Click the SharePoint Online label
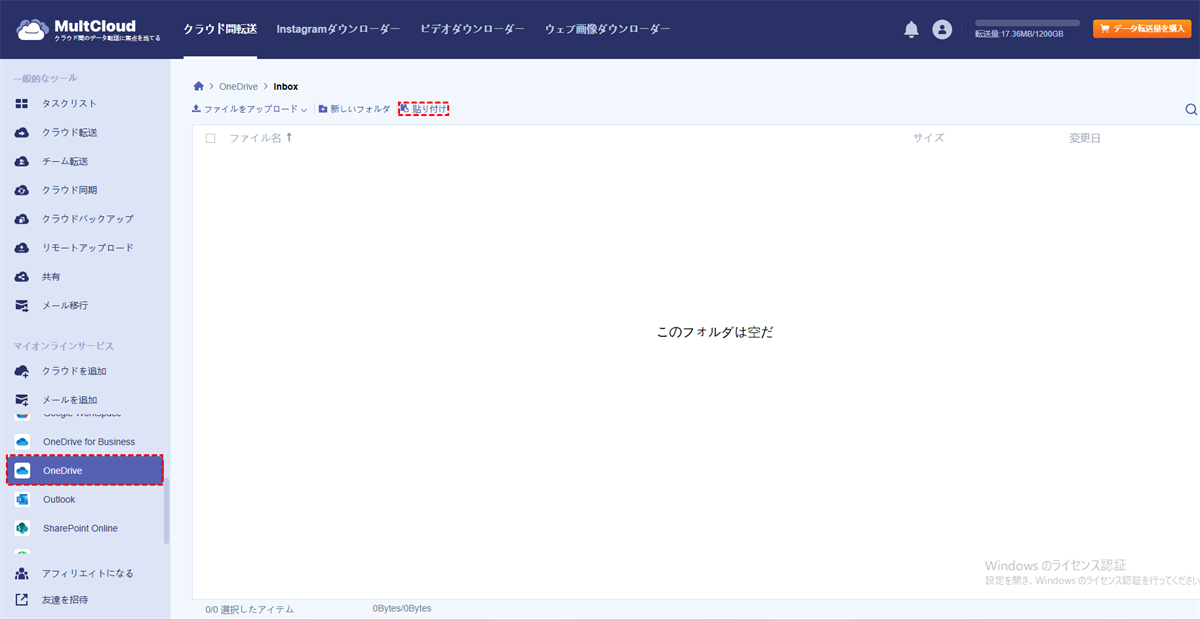The image size is (1200, 620). click(x=80, y=528)
